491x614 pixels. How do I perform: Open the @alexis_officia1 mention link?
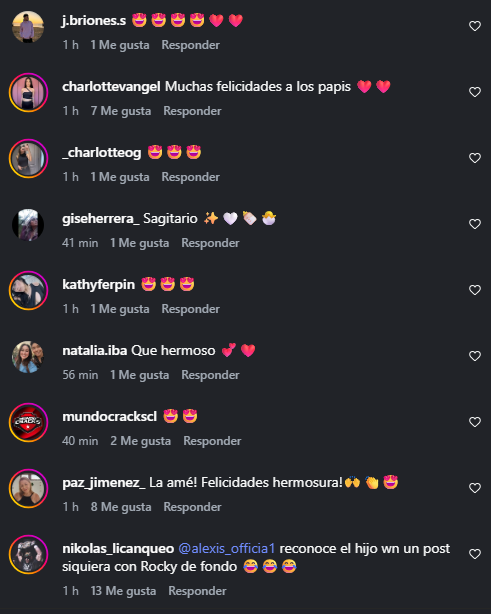227,549
